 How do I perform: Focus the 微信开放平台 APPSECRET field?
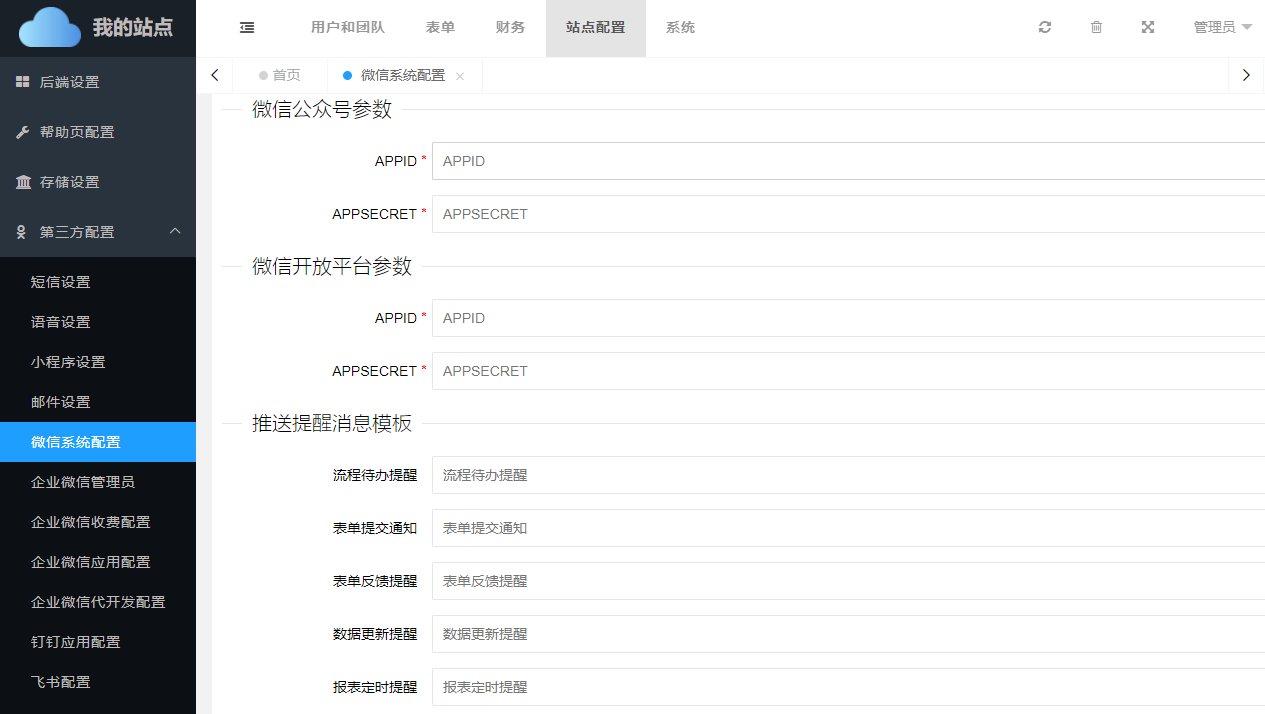coord(848,371)
